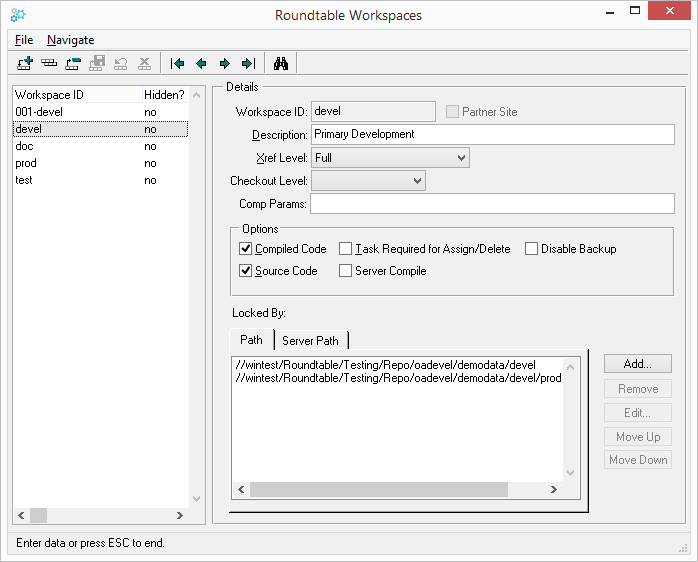Click the workspace list horizontal scrollbar thumb
Viewport: 698px width, 562px height.
click(38, 515)
